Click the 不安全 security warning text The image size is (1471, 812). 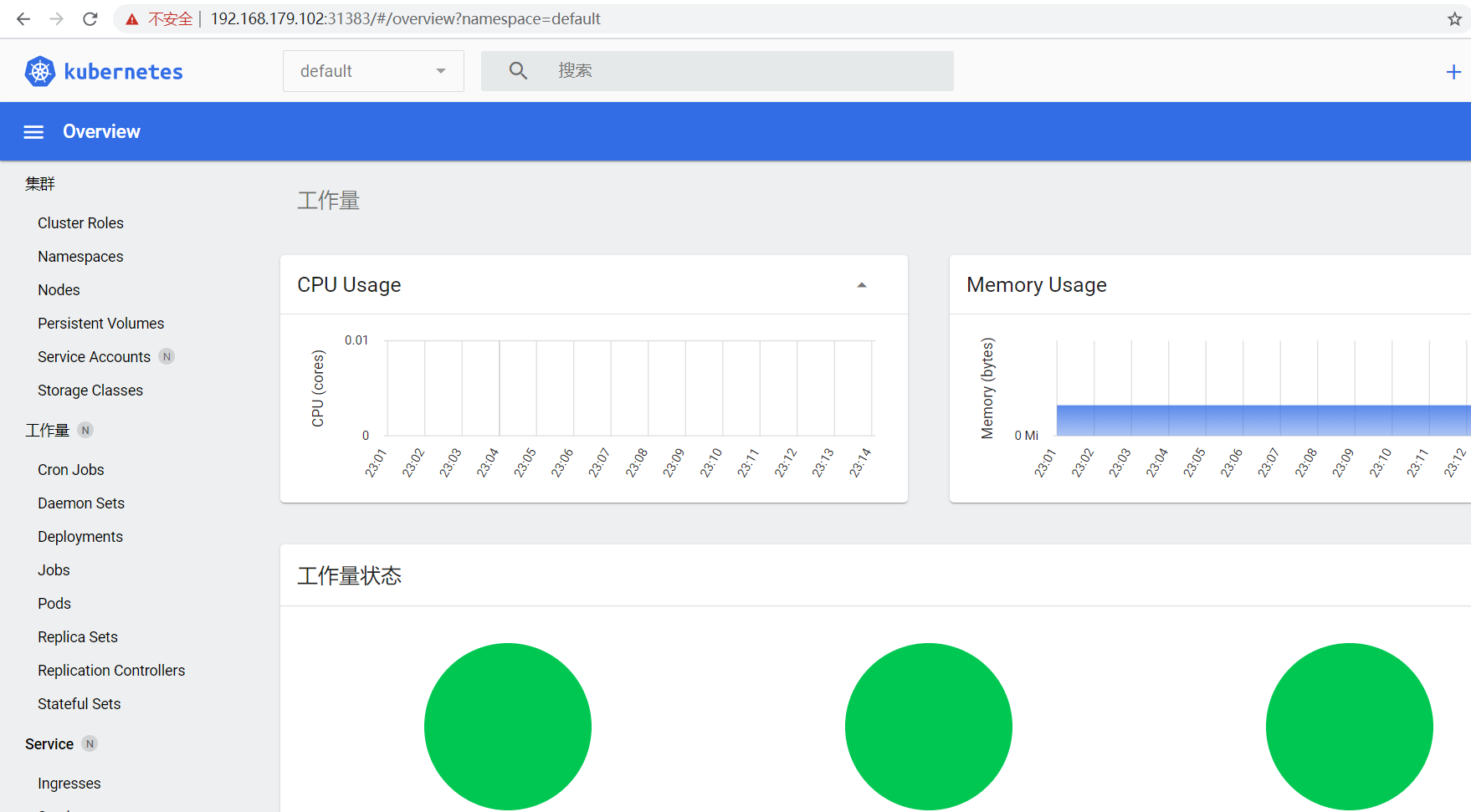(x=171, y=19)
